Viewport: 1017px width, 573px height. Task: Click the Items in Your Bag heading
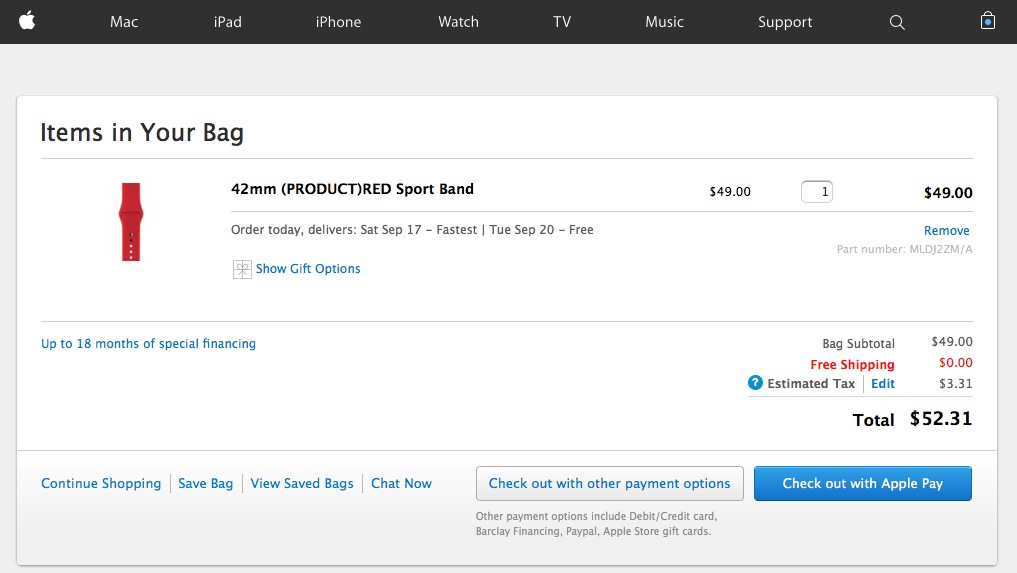click(142, 132)
